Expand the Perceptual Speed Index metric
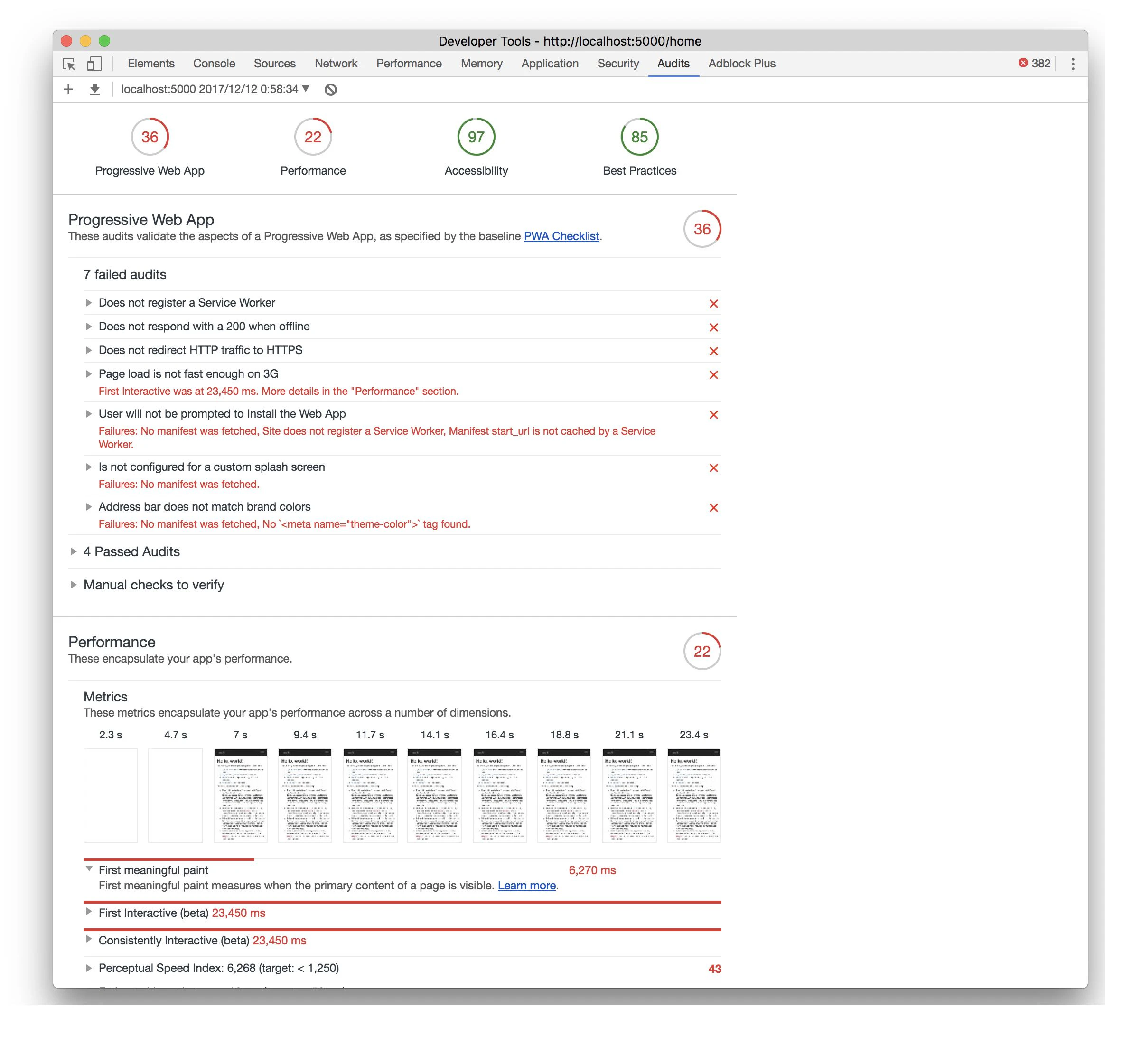This screenshot has height=1064, width=1141. point(88,968)
